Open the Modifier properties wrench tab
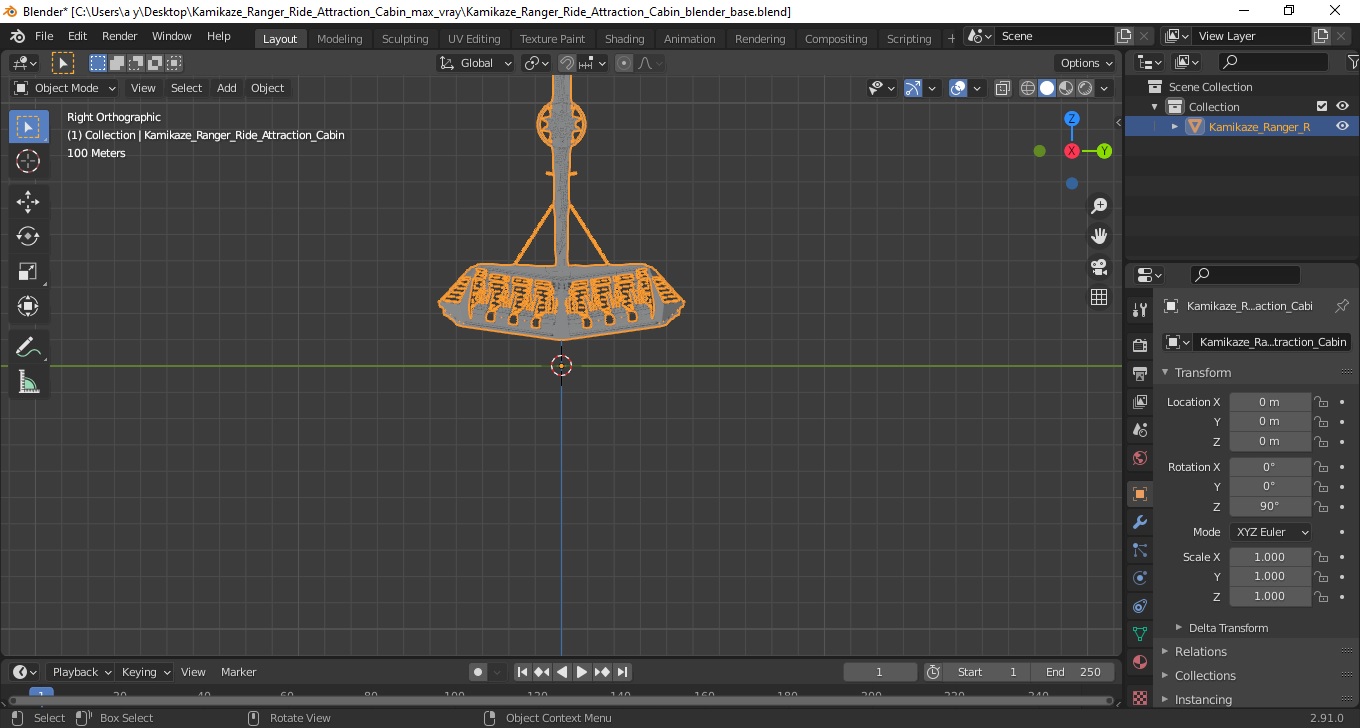The image size is (1360, 728). tap(1139, 522)
